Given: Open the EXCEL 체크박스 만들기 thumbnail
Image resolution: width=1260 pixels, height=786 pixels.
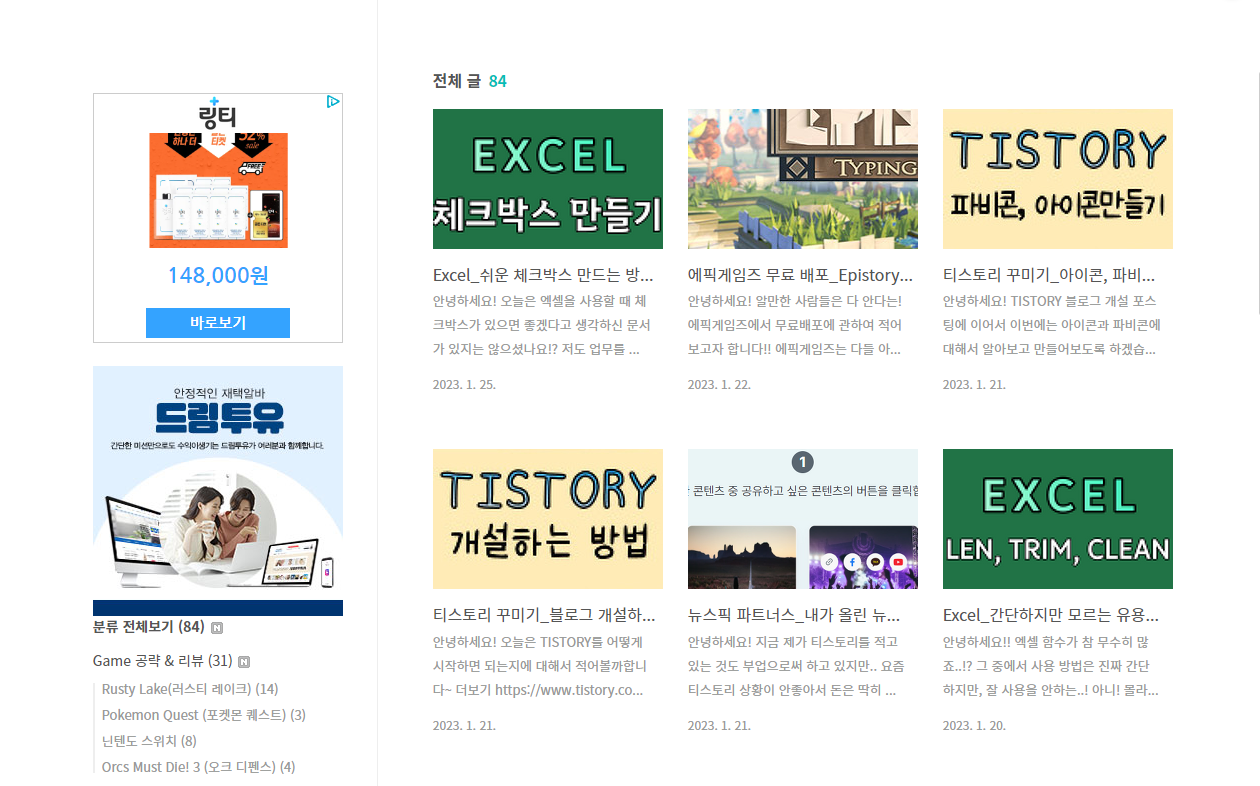Looking at the screenshot, I should coord(548,179).
